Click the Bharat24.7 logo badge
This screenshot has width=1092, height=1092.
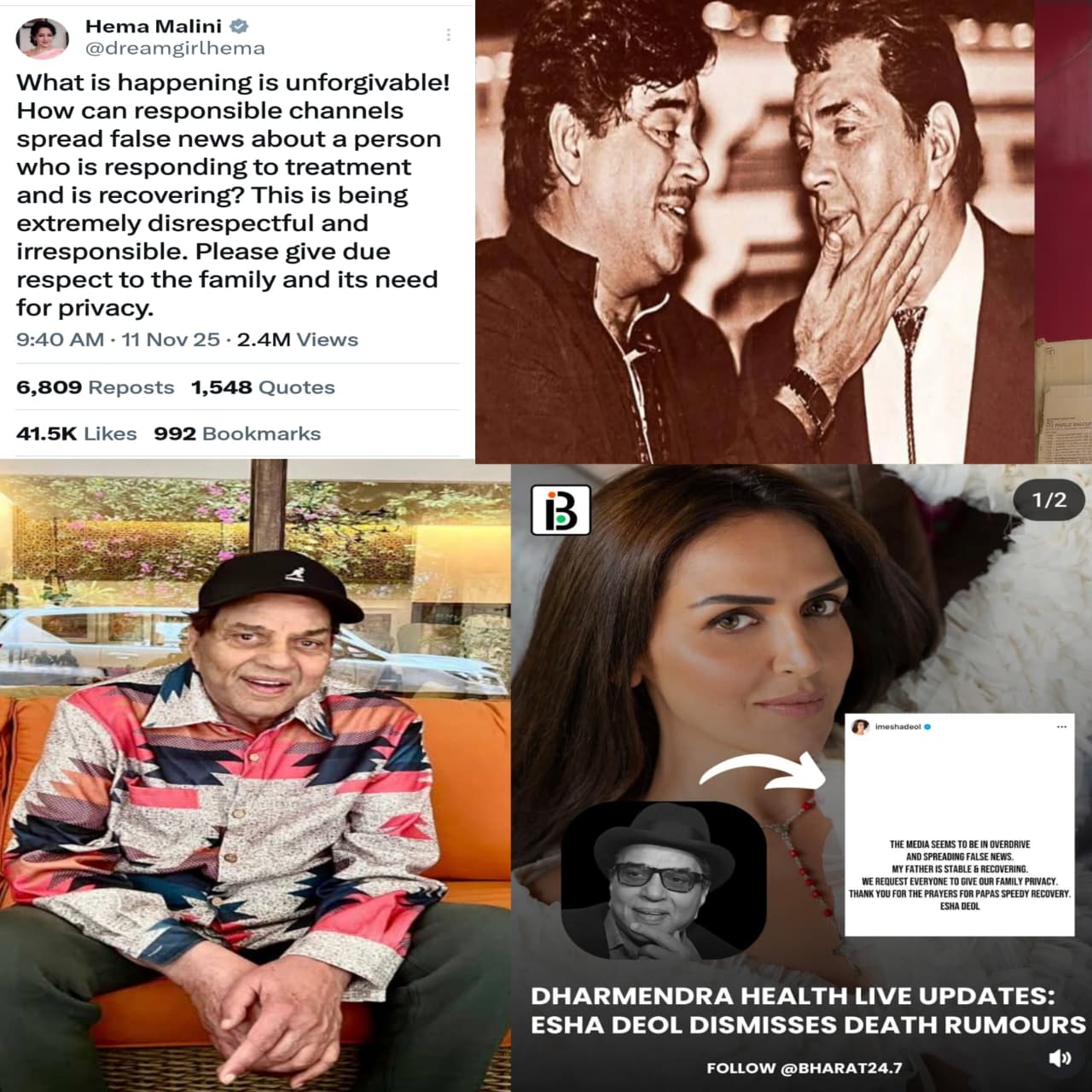(560, 510)
